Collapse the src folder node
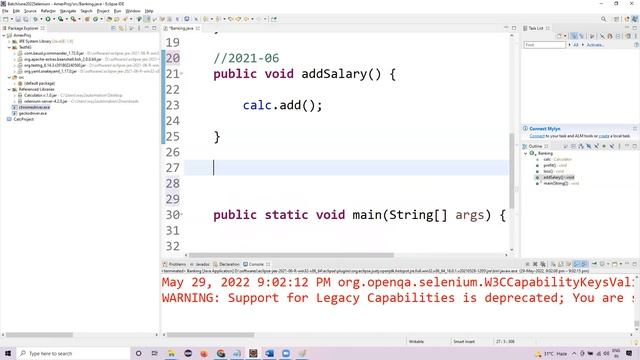Image resolution: width=640 pixels, height=360 pixels. [9, 77]
